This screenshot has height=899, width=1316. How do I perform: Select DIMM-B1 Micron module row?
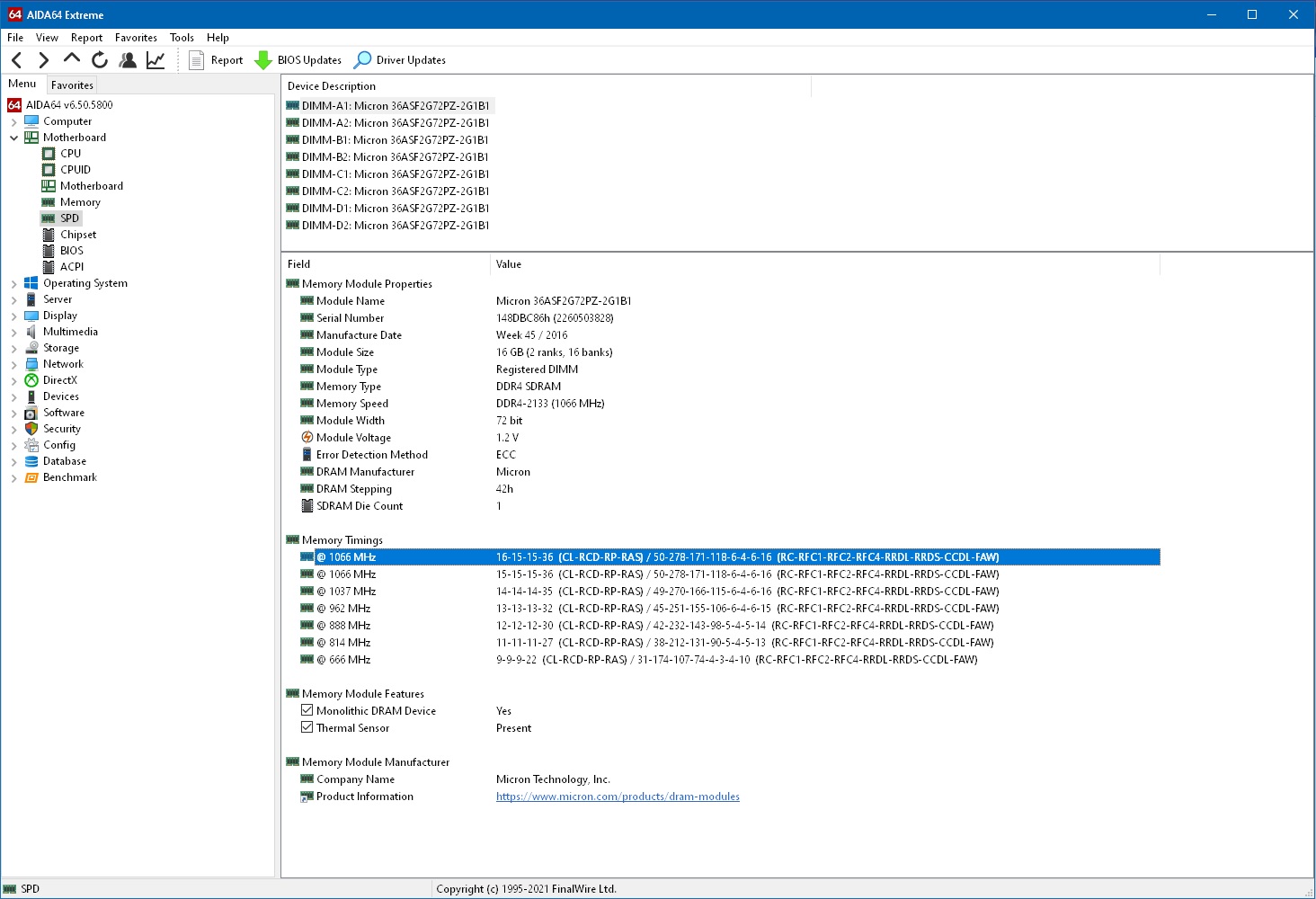387,140
